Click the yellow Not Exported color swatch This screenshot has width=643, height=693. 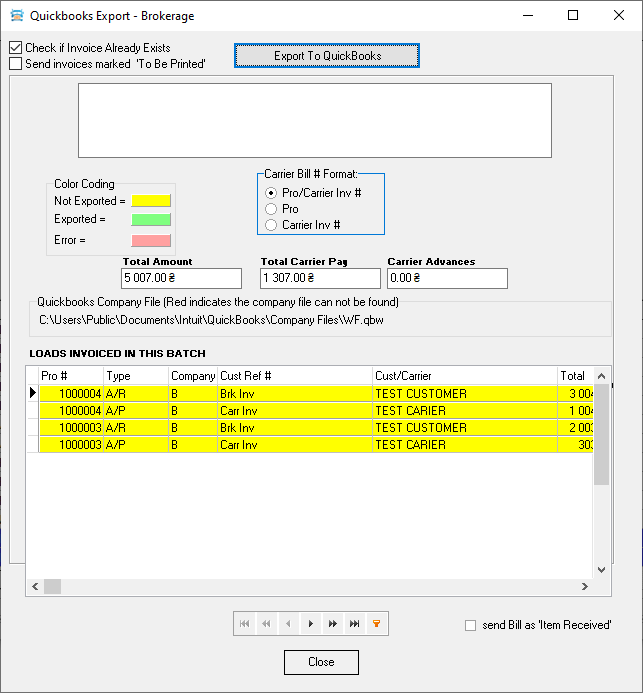point(151,201)
